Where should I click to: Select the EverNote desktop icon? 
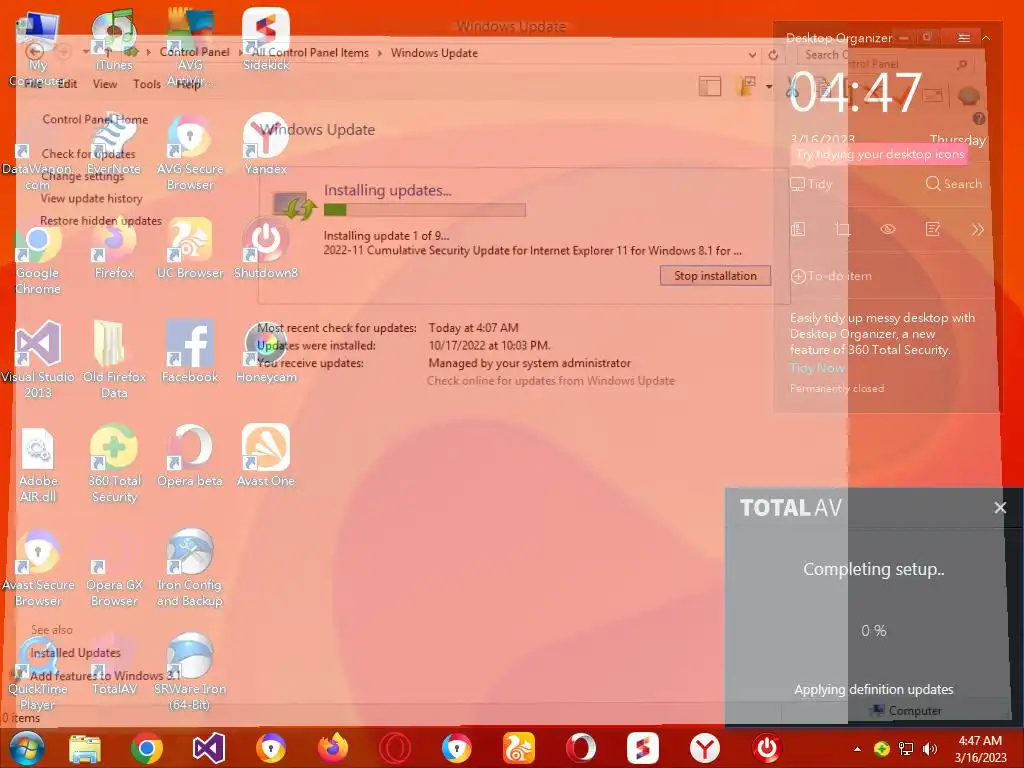tap(114, 143)
